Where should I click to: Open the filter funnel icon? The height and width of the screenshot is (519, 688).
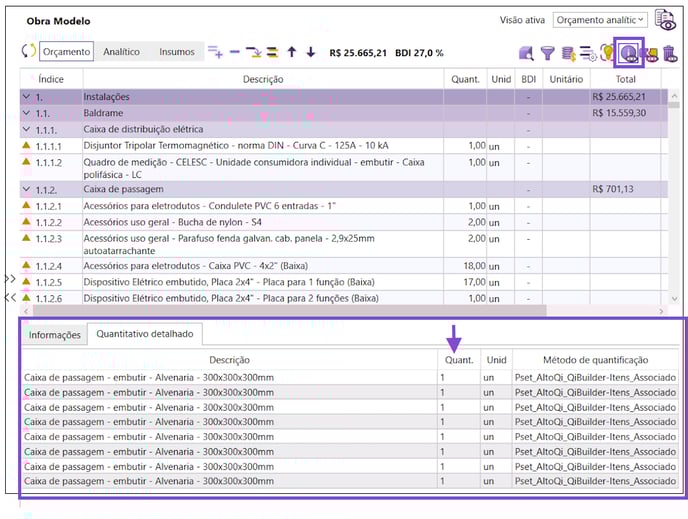(x=548, y=54)
